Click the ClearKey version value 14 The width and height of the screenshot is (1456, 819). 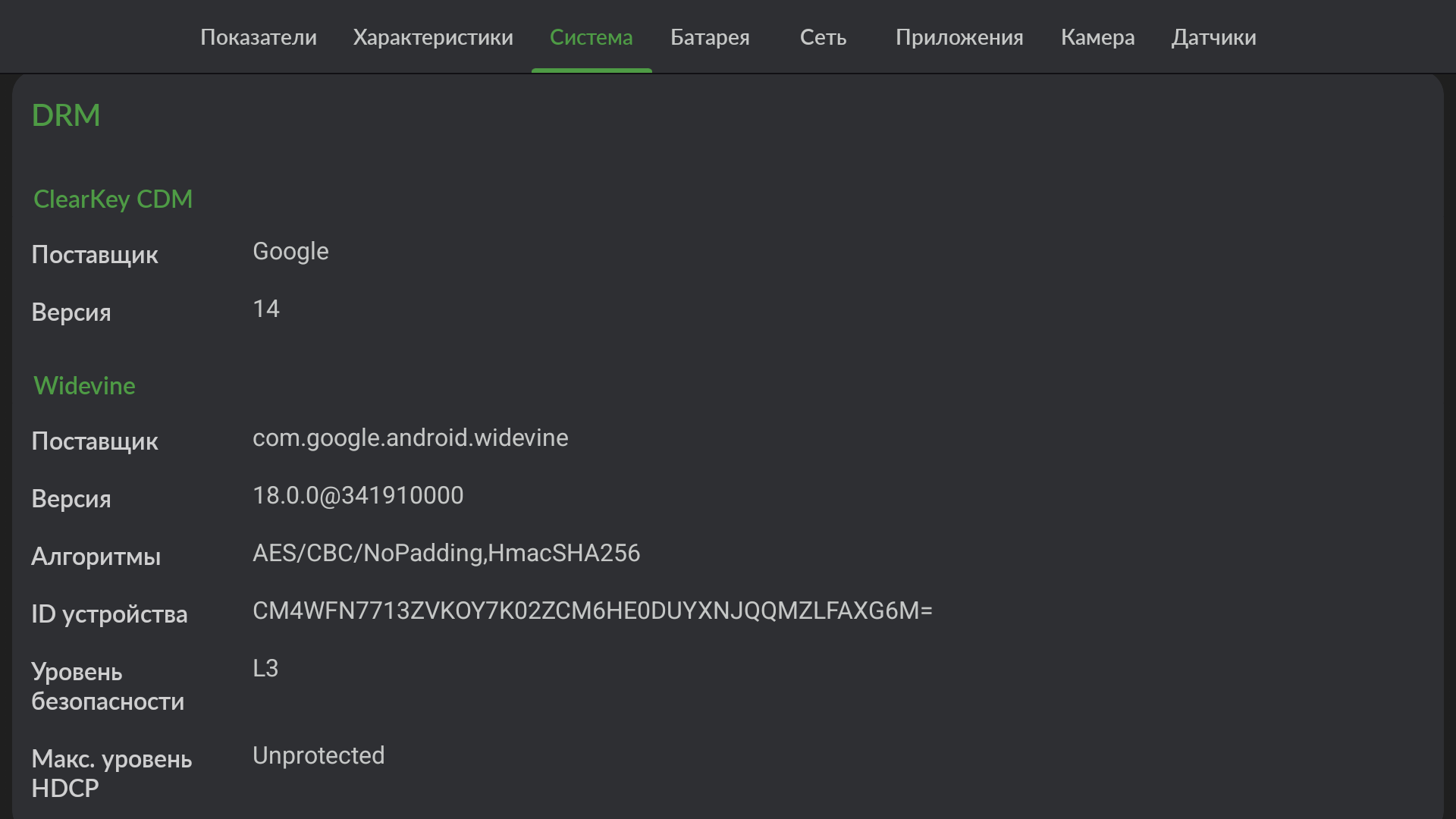[x=266, y=309]
